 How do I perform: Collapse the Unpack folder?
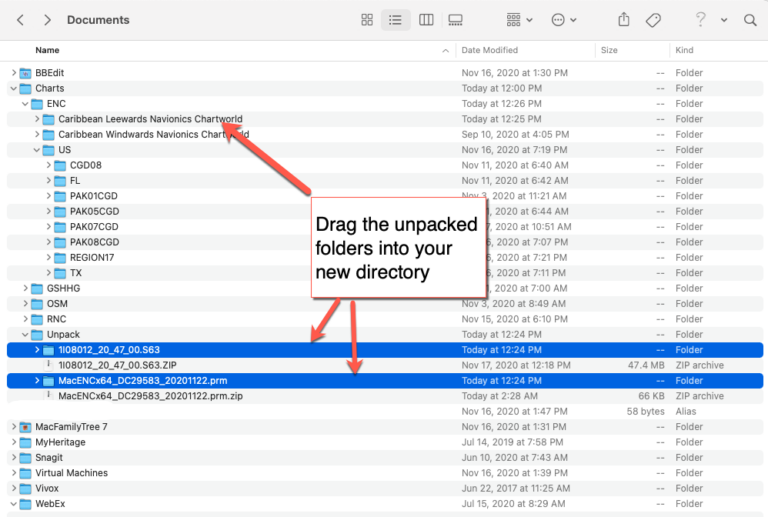pyautogui.click(x=26, y=334)
